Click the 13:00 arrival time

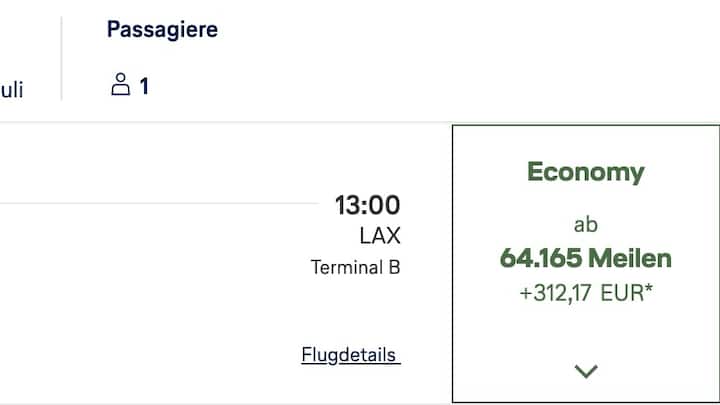[x=367, y=205]
